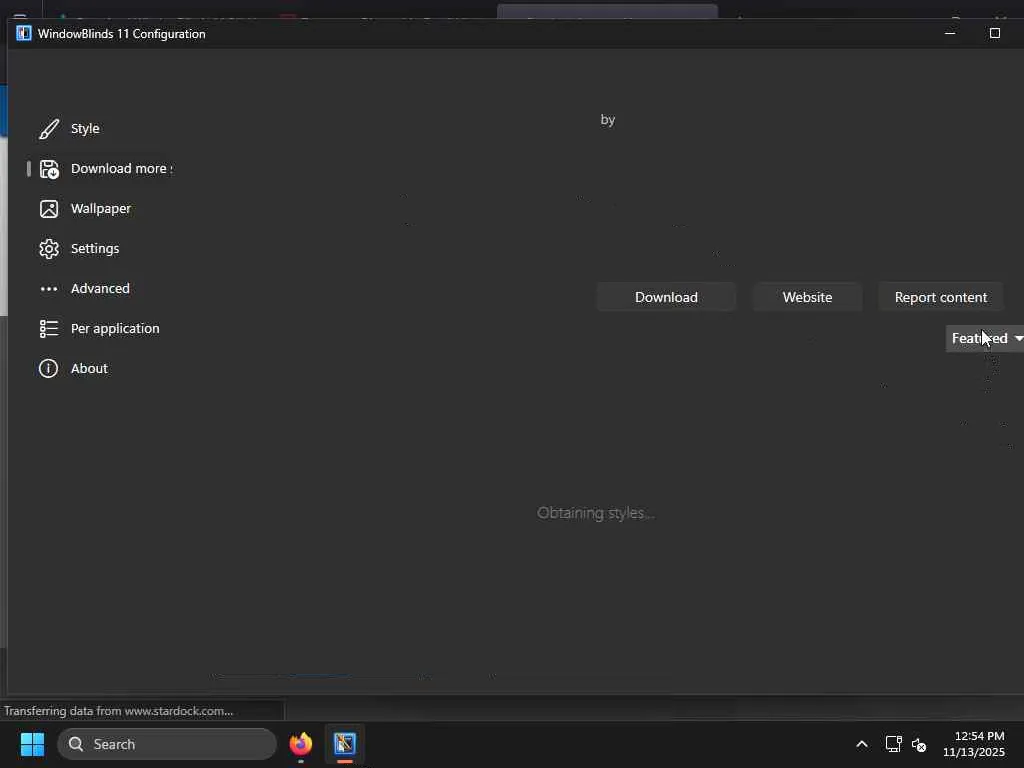Click the Wallpaper picture icon

click(x=49, y=209)
